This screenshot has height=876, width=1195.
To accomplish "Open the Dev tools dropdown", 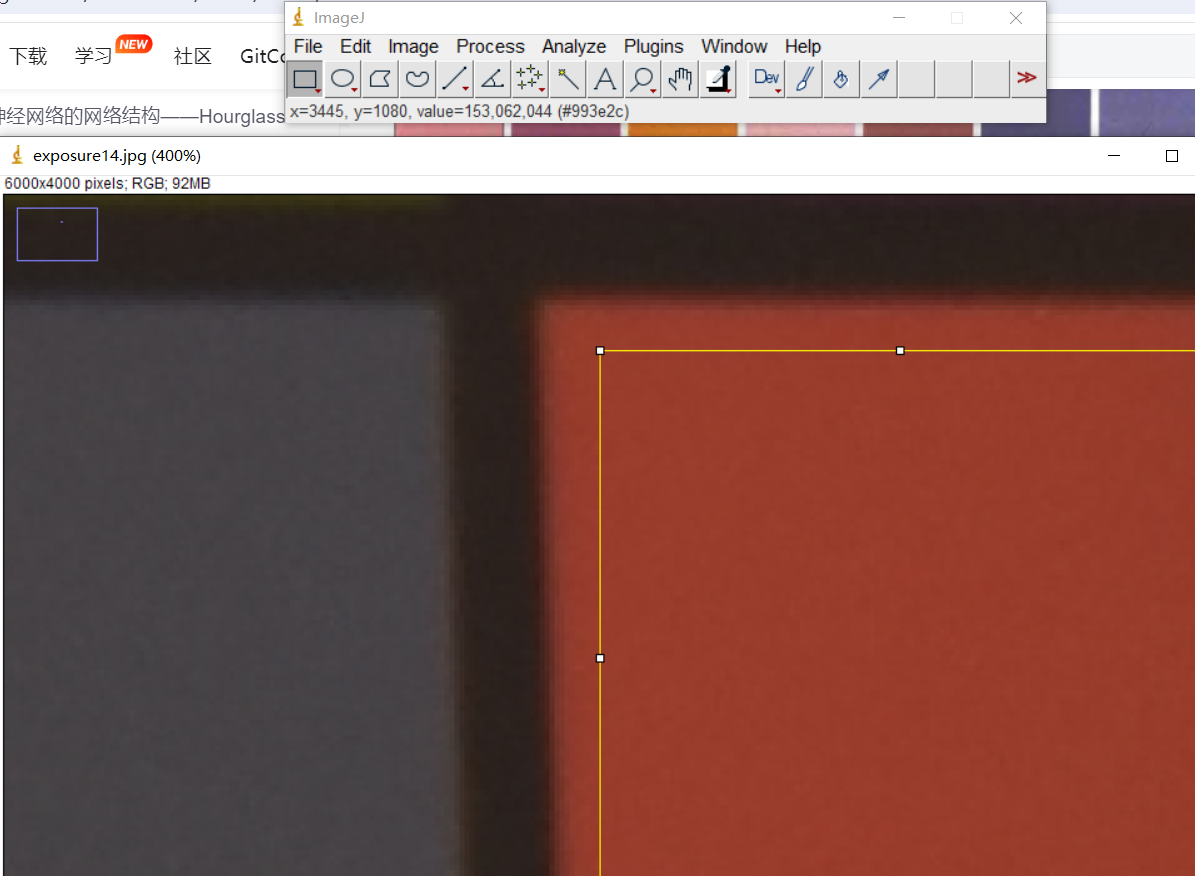I will click(767, 79).
